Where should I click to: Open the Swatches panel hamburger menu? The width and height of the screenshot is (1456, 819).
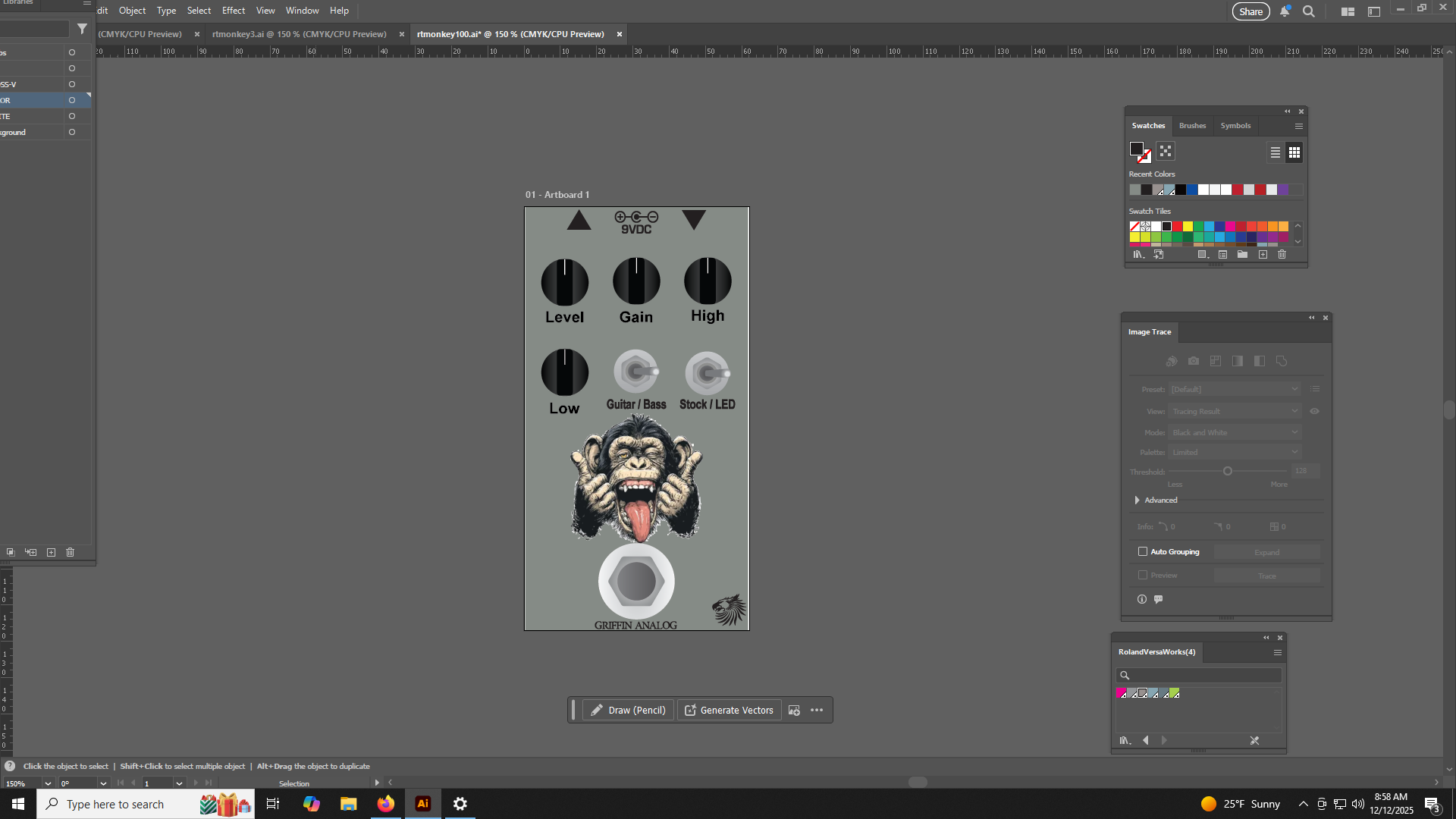coord(1299,127)
